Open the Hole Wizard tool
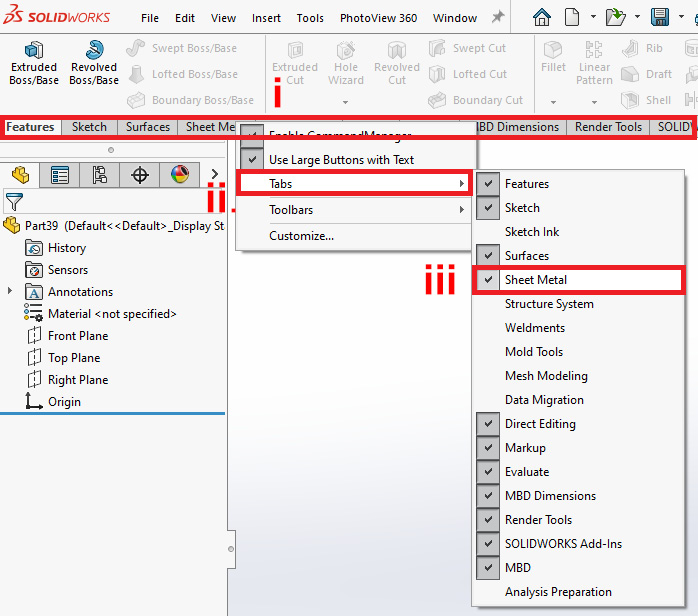 345,63
